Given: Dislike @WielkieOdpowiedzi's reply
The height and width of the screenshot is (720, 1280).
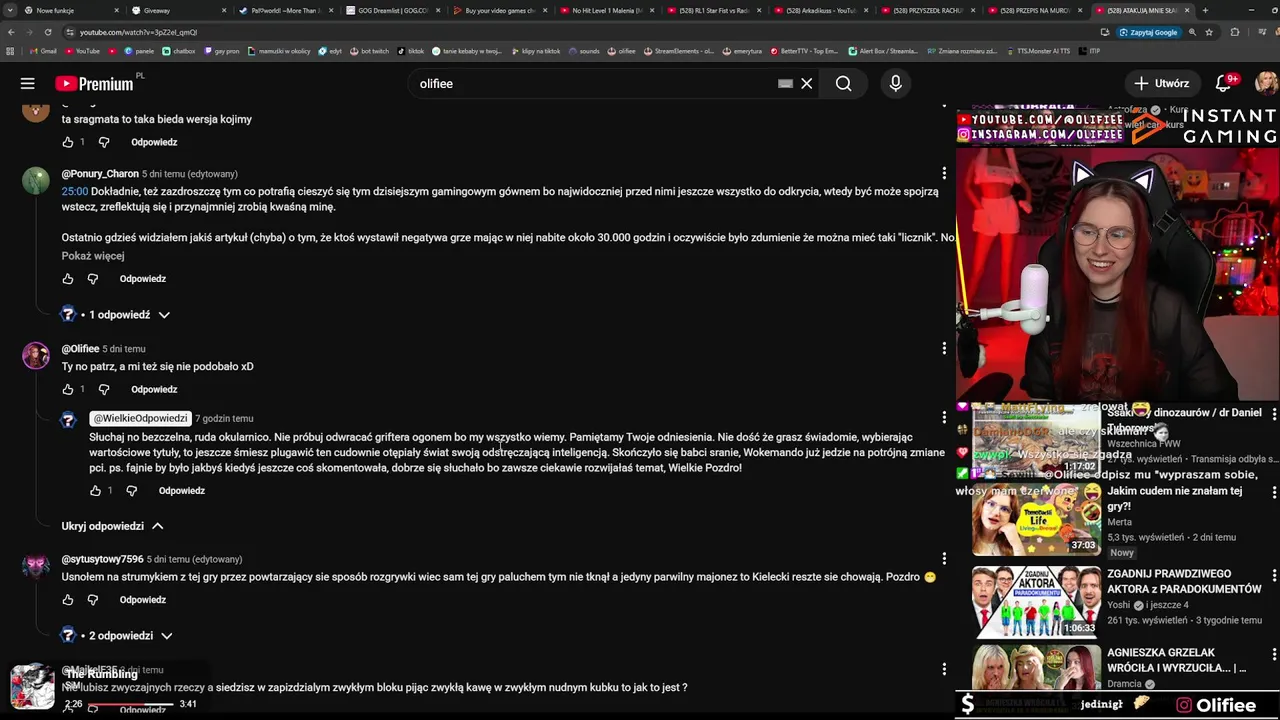Looking at the screenshot, I should 132,491.
